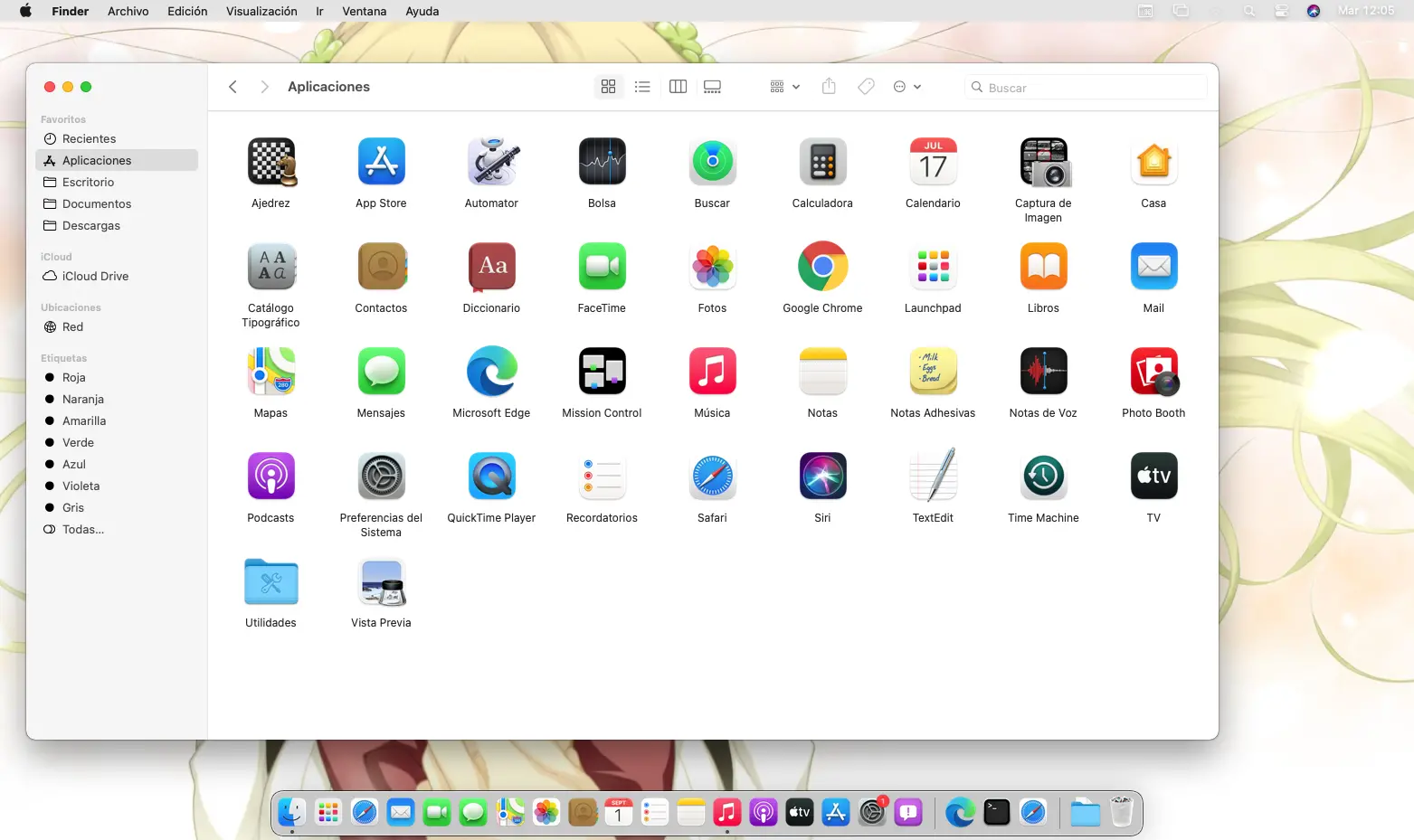The image size is (1414, 840).
Task: Click the Buscar search field
Action: click(1086, 88)
